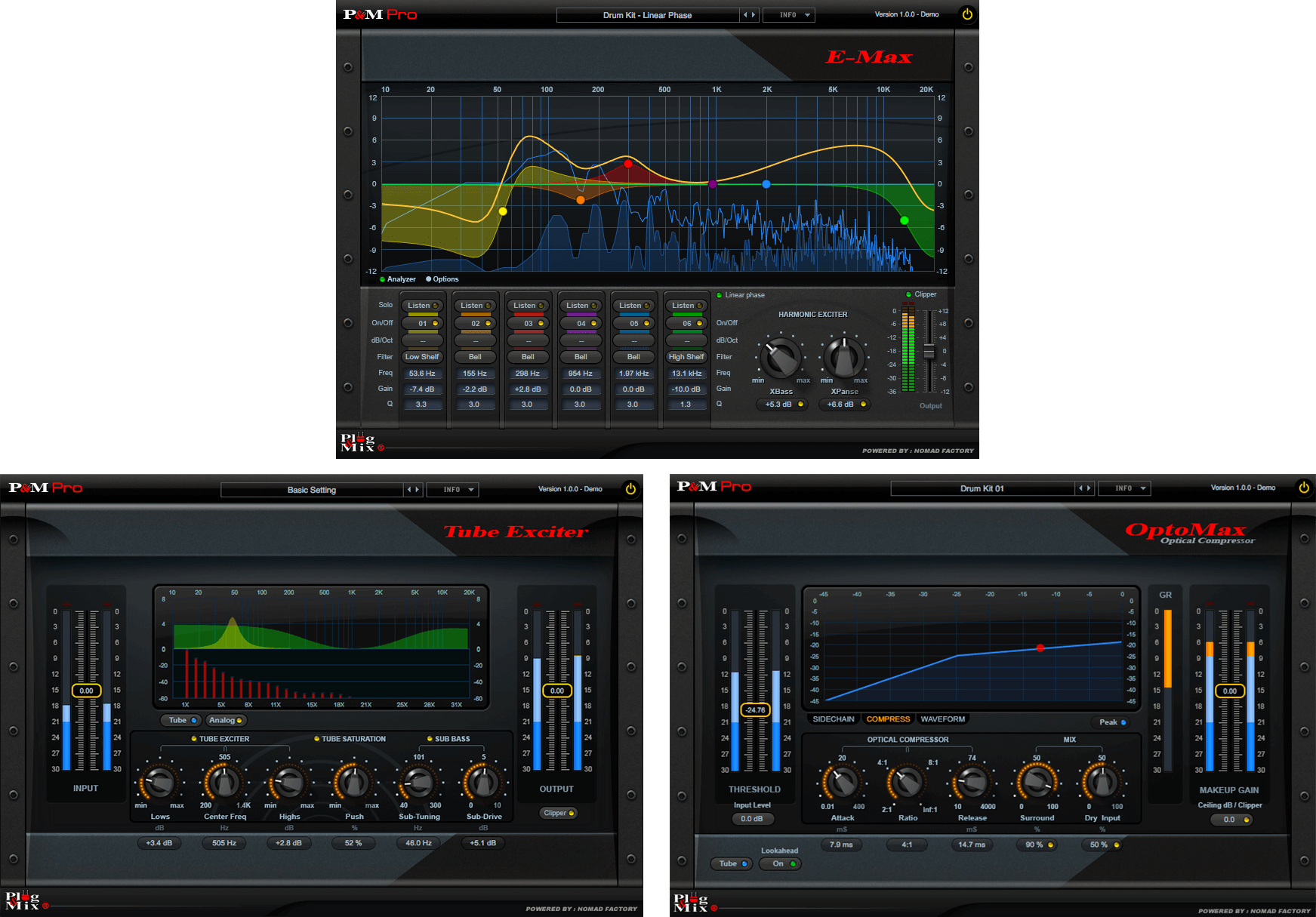The height and width of the screenshot is (917, 1316).
Task: Open the Low Shelf filter type selector
Action: (x=423, y=357)
